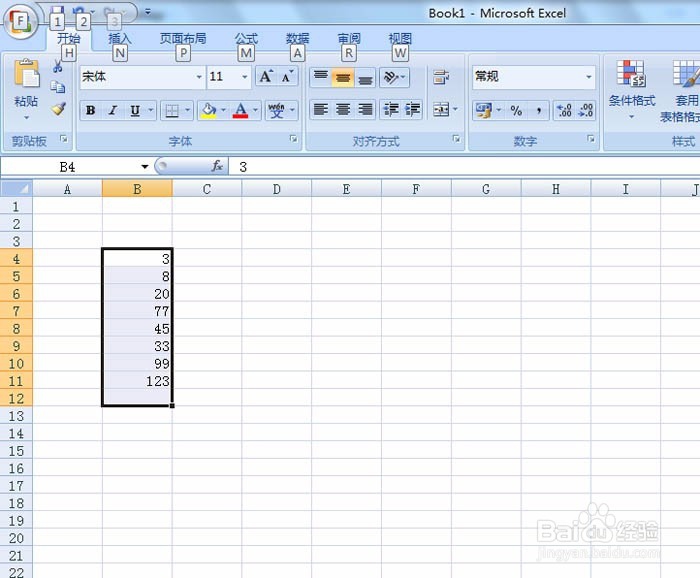Image resolution: width=700 pixels, height=578 pixels.
Task: Apply red font color A
Action: click(240, 110)
